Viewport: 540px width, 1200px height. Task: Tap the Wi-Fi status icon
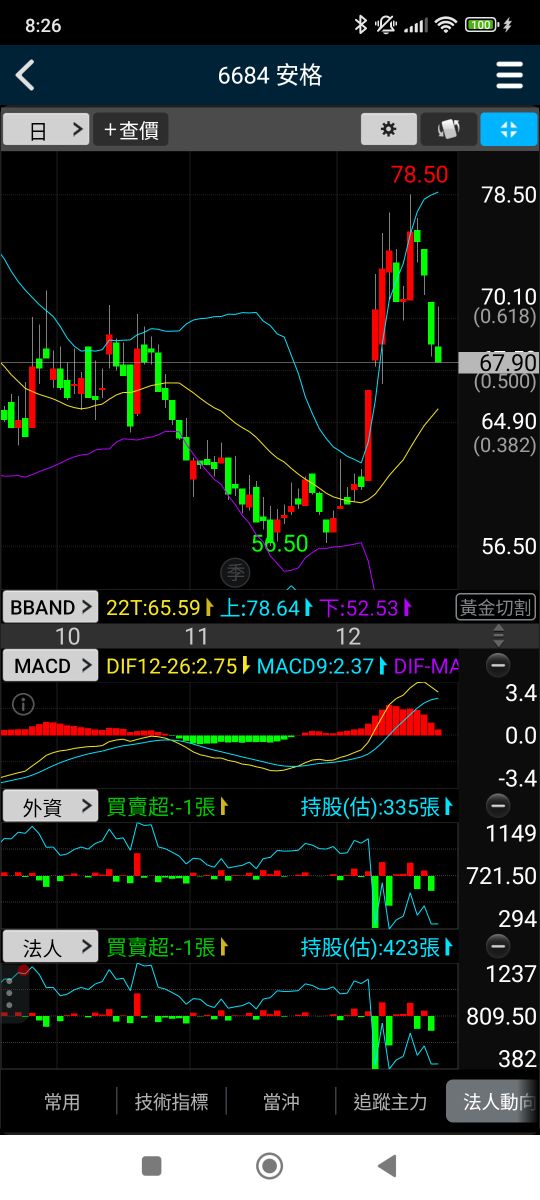(x=445, y=25)
